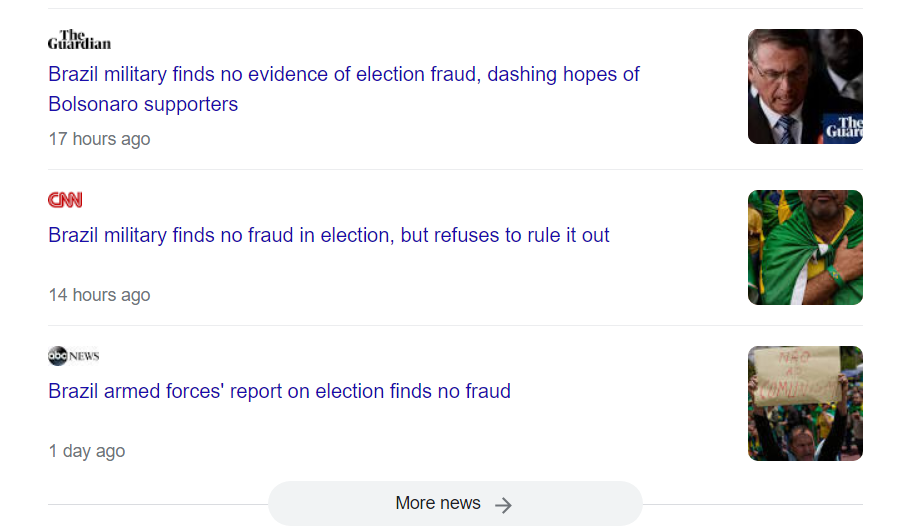Click The Guardian source logo

tap(79, 41)
